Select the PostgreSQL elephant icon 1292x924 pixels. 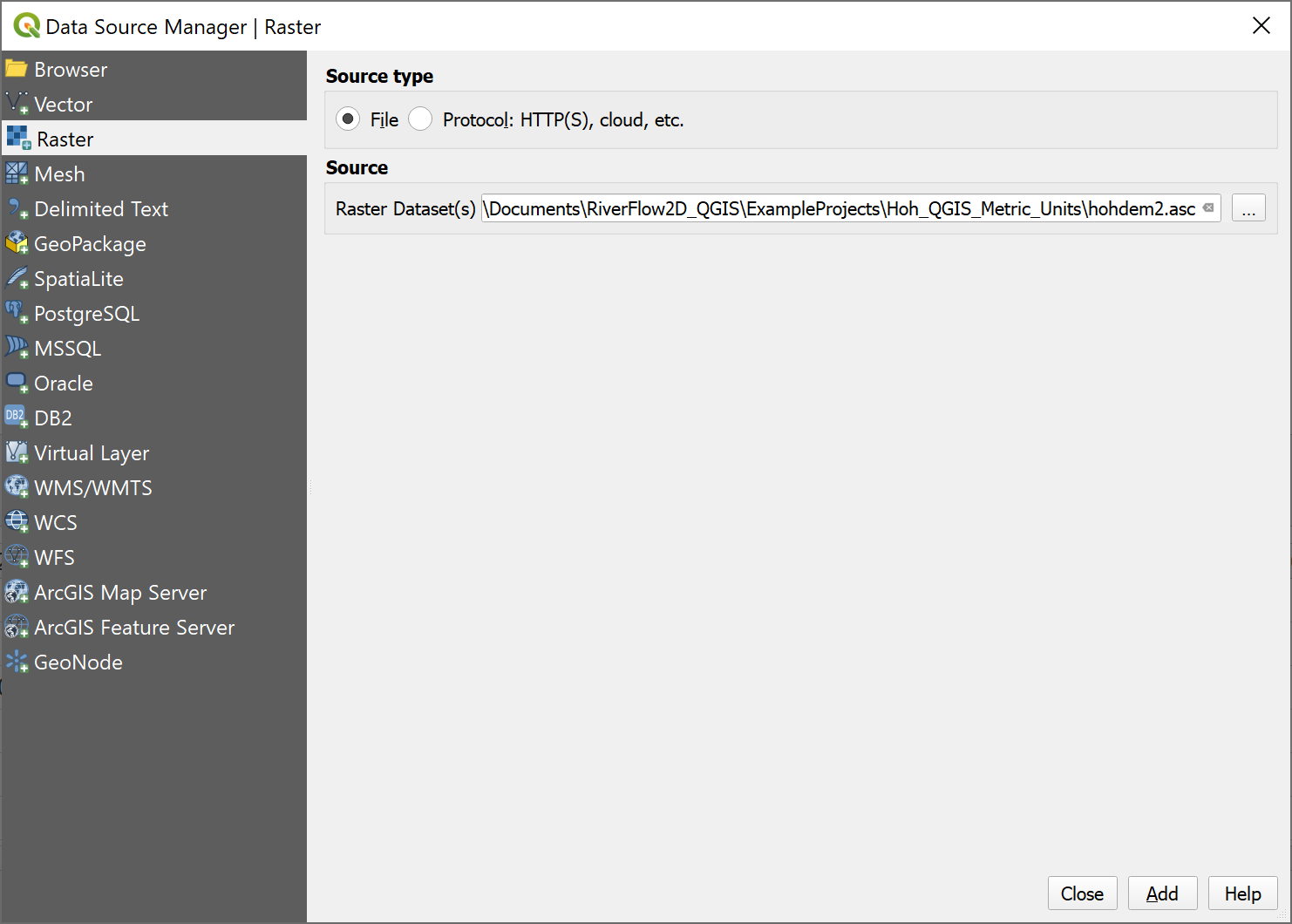[x=17, y=313]
